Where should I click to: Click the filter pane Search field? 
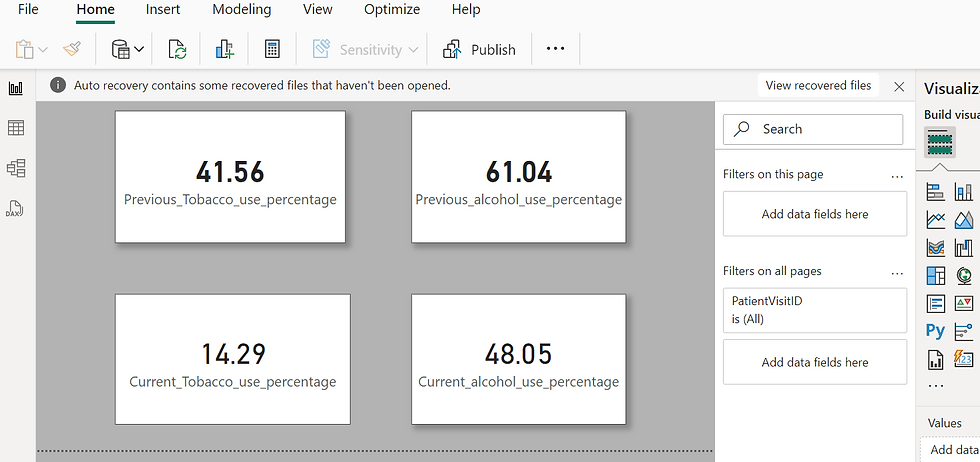pos(813,129)
